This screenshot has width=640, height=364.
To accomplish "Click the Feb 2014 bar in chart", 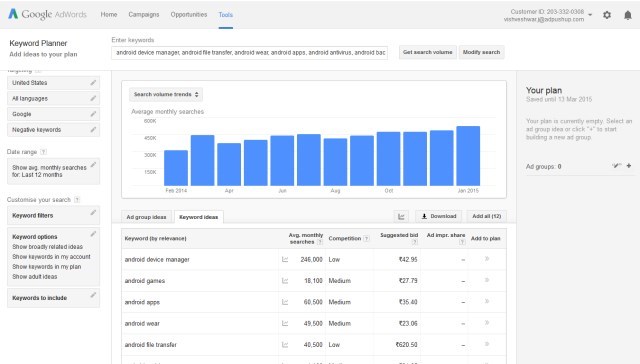I will (176, 168).
